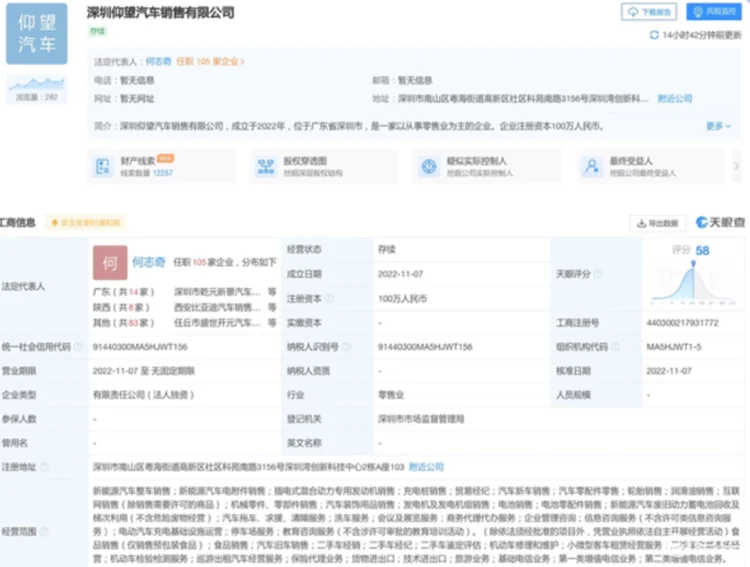This screenshot has height=567, width=750.
Task: Start risk monitoring with the blue button
Action: click(x=714, y=11)
